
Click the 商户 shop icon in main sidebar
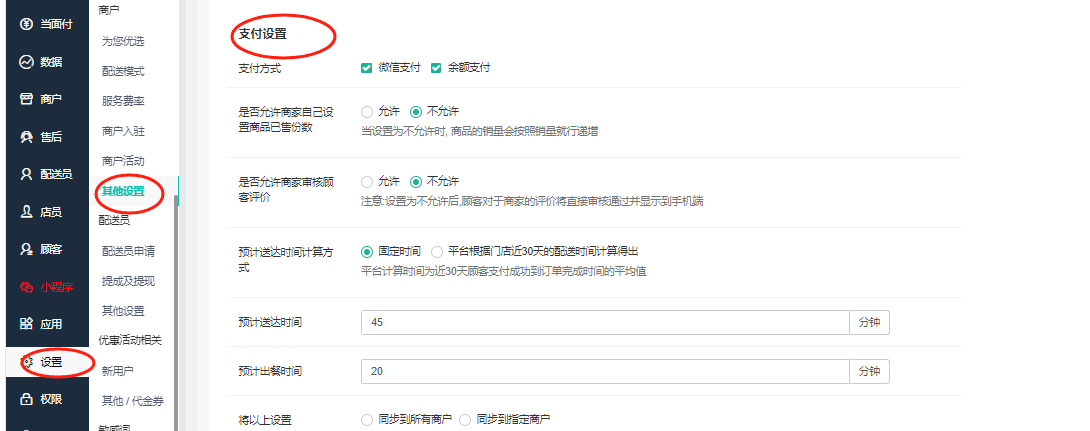click(x=26, y=99)
